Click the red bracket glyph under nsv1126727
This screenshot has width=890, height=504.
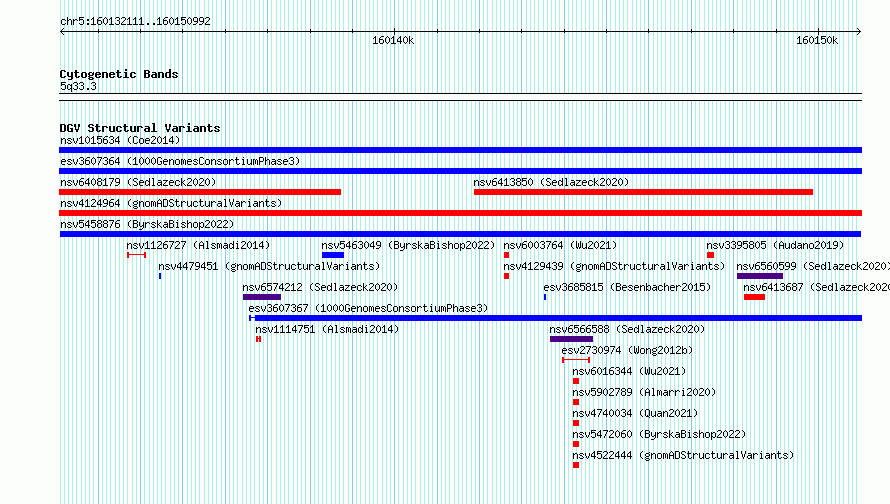[137, 255]
